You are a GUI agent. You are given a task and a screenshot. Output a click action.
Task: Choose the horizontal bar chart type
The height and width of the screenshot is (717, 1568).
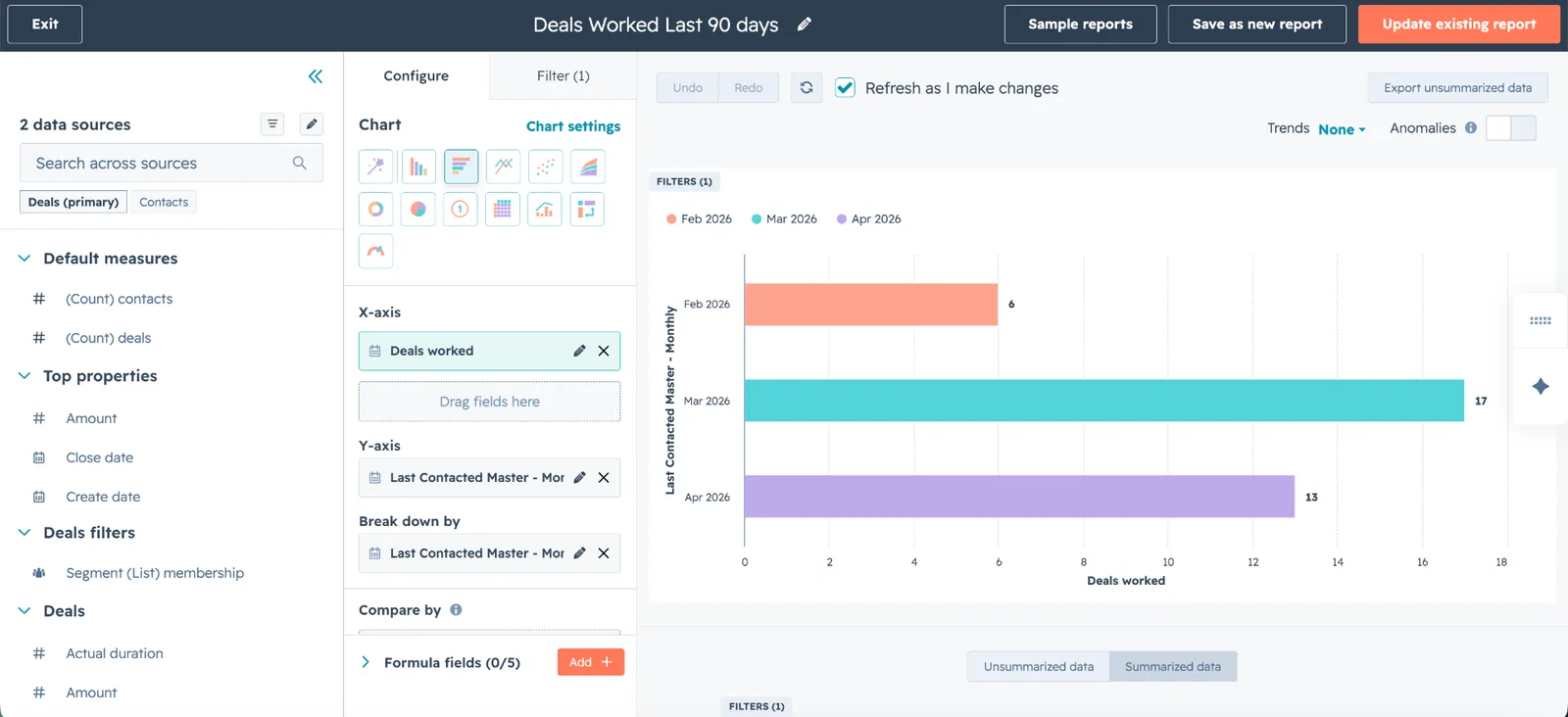click(x=461, y=167)
